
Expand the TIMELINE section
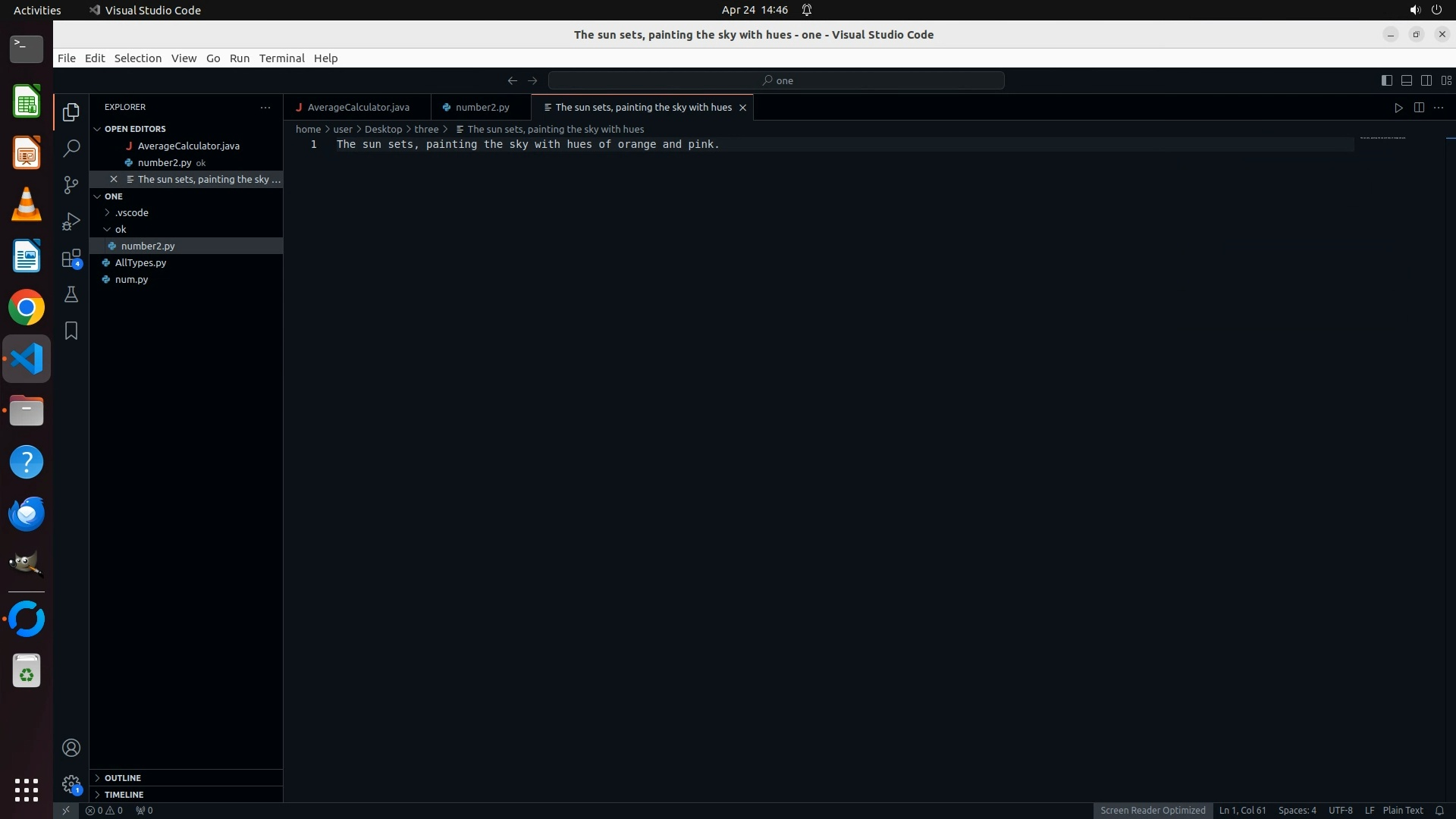124,795
